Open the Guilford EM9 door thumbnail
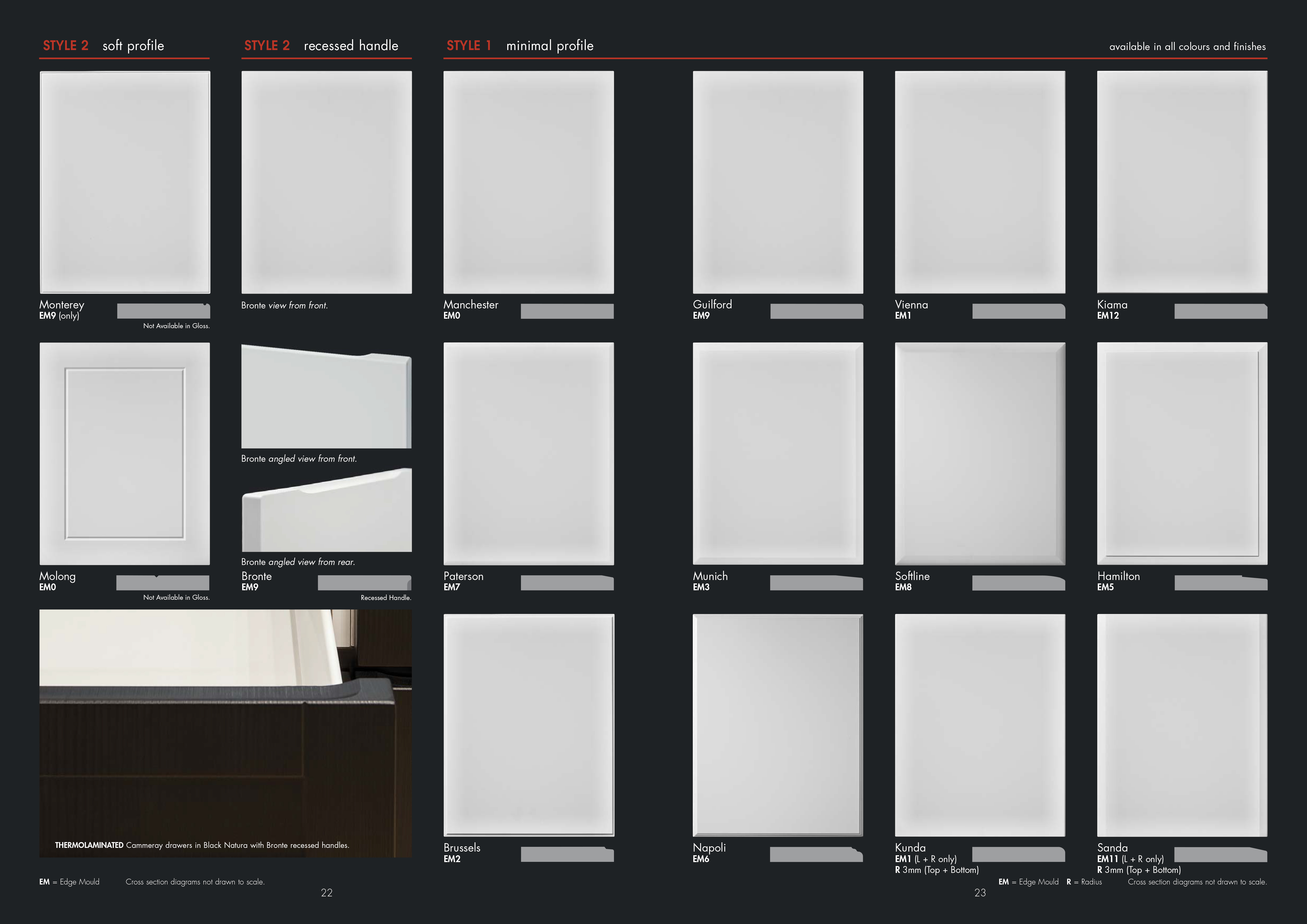 [x=778, y=182]
